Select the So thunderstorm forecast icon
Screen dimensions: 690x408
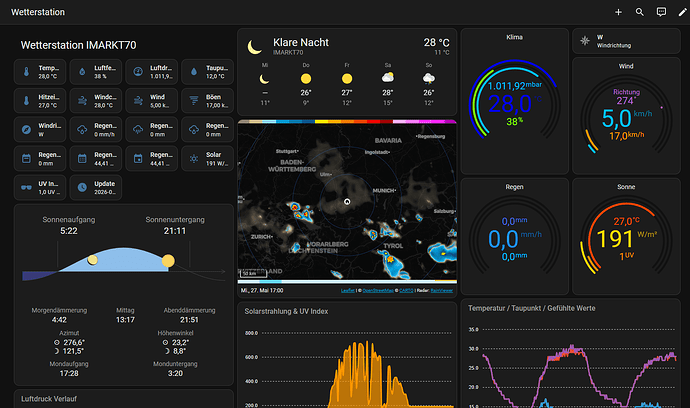coord(429,78)
